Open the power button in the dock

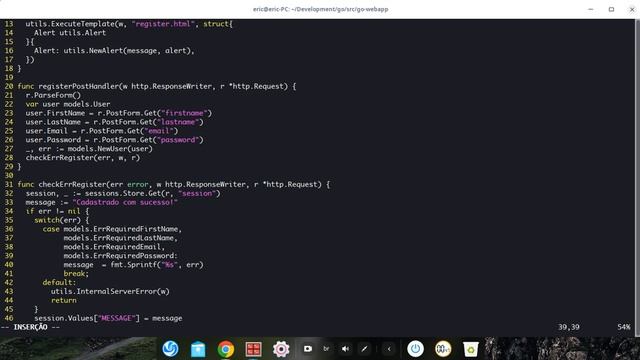[416, 349]
